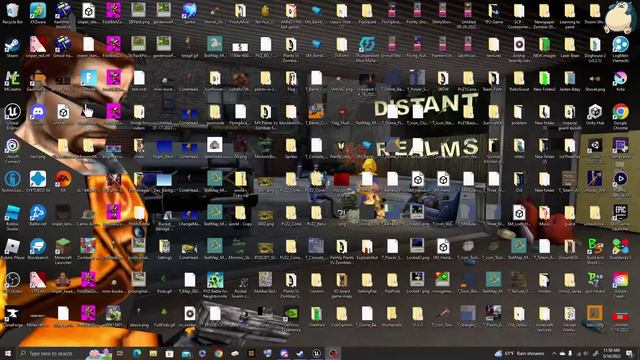Open the Recycle Bin desktop icon

(x=12, y=13)
